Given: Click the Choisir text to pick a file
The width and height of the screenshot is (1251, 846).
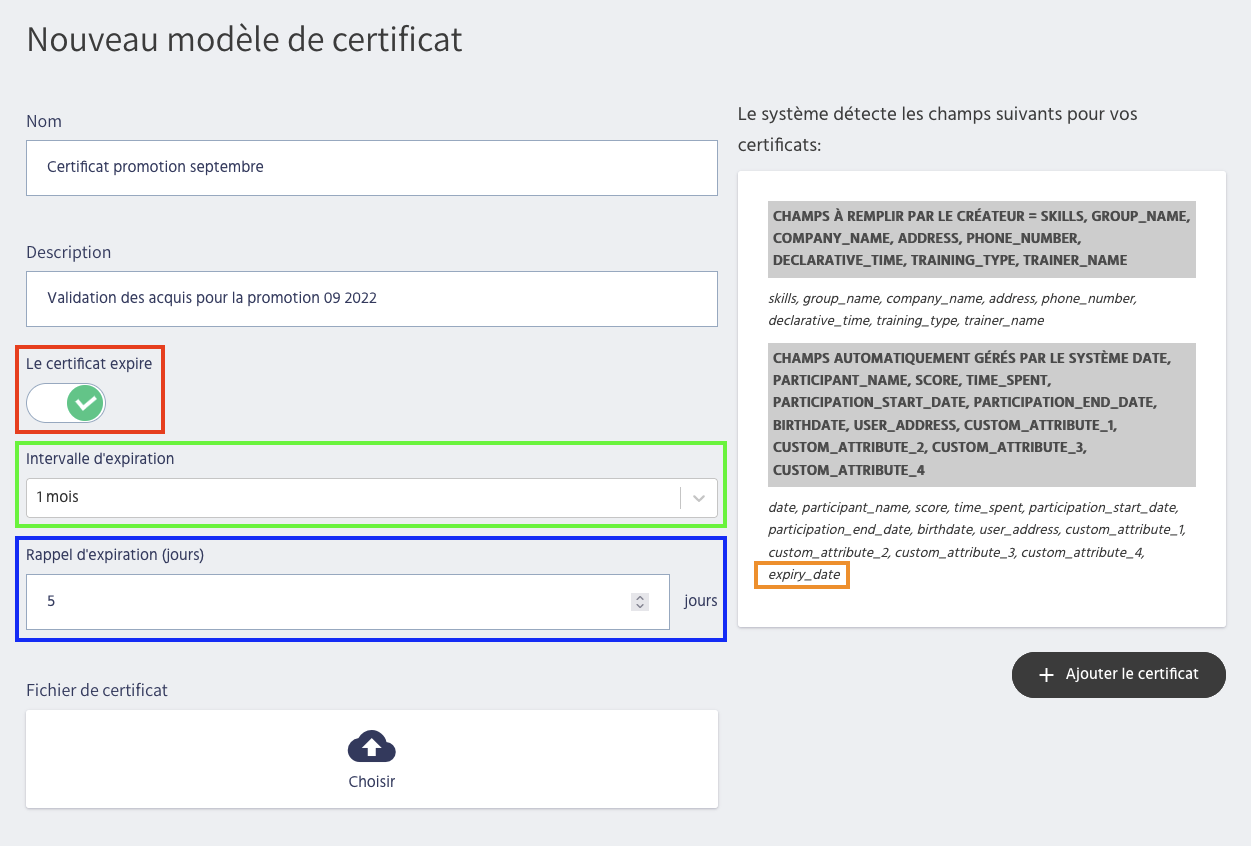Looking at the screenshot, I should pos(371,782).
